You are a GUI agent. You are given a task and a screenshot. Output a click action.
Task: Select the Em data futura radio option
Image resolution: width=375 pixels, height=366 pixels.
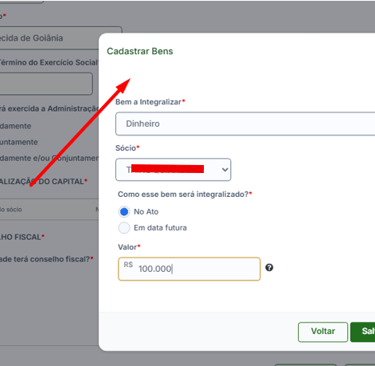coord(124,228)
